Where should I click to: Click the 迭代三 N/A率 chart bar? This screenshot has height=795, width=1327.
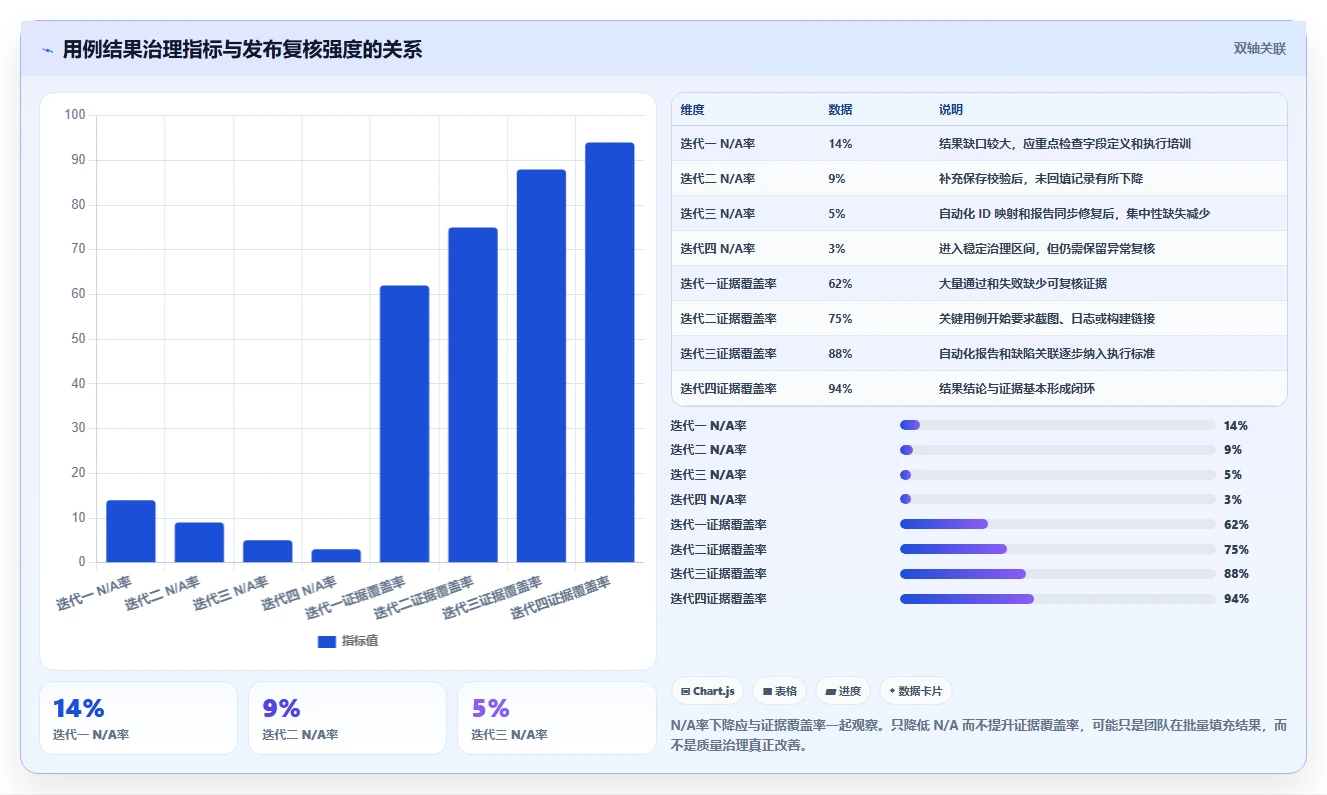click(x=268, y=551)
